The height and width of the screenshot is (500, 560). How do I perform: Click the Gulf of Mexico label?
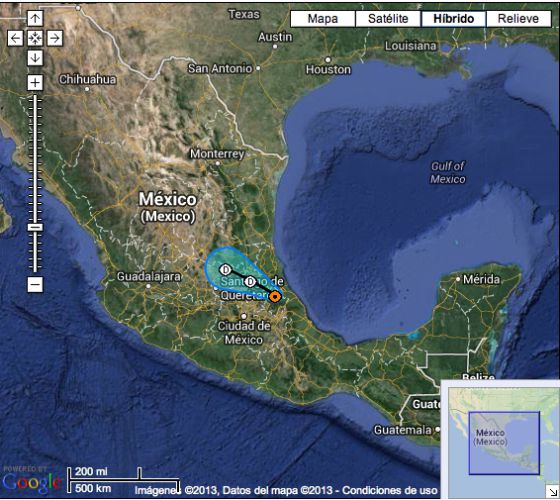(448, 172)
